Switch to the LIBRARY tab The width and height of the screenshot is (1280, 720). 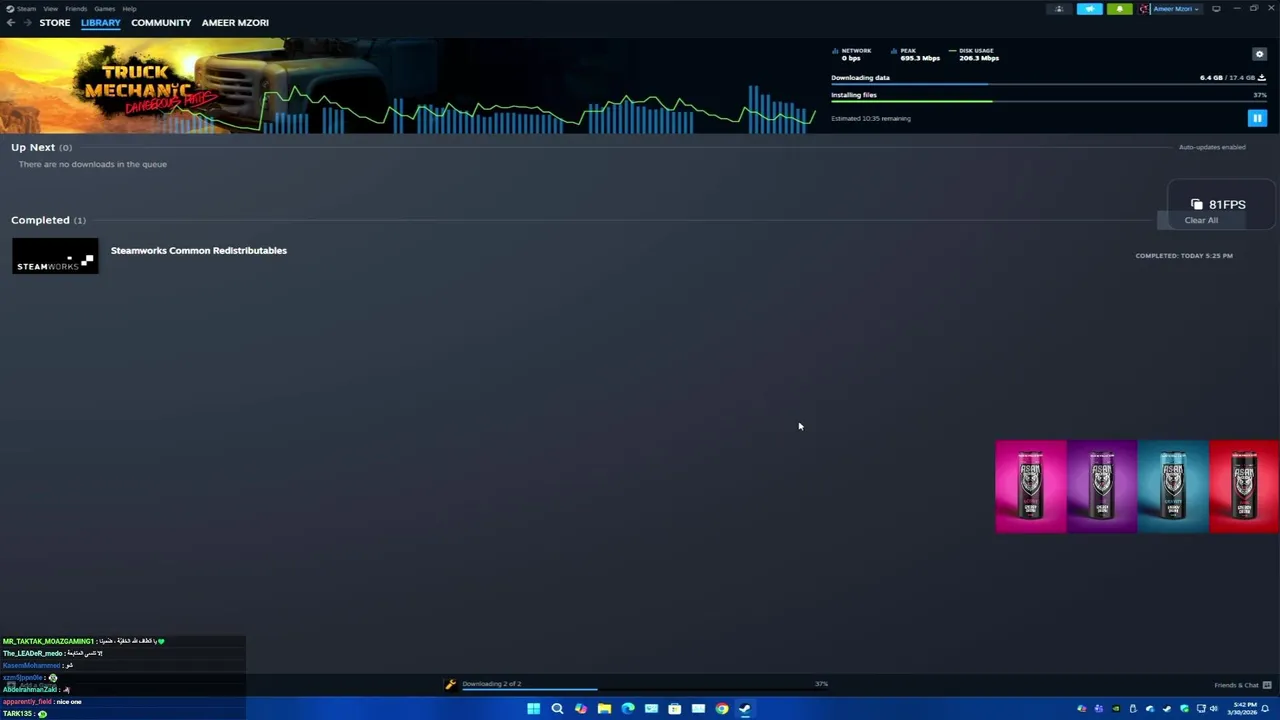tap(100, 22)
